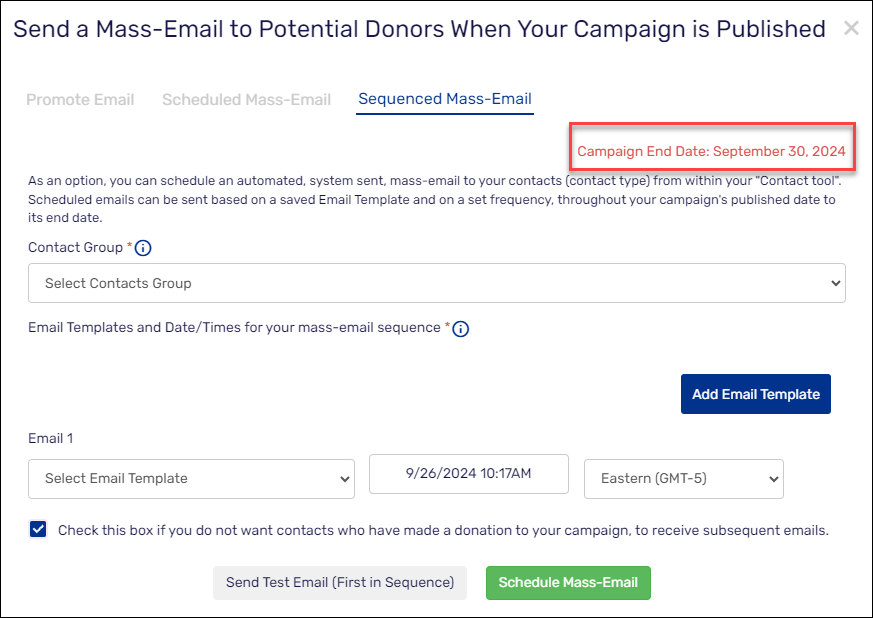Expand the Select Email Template dropdown
Screen dimensions: 873x618
point(191,478)
